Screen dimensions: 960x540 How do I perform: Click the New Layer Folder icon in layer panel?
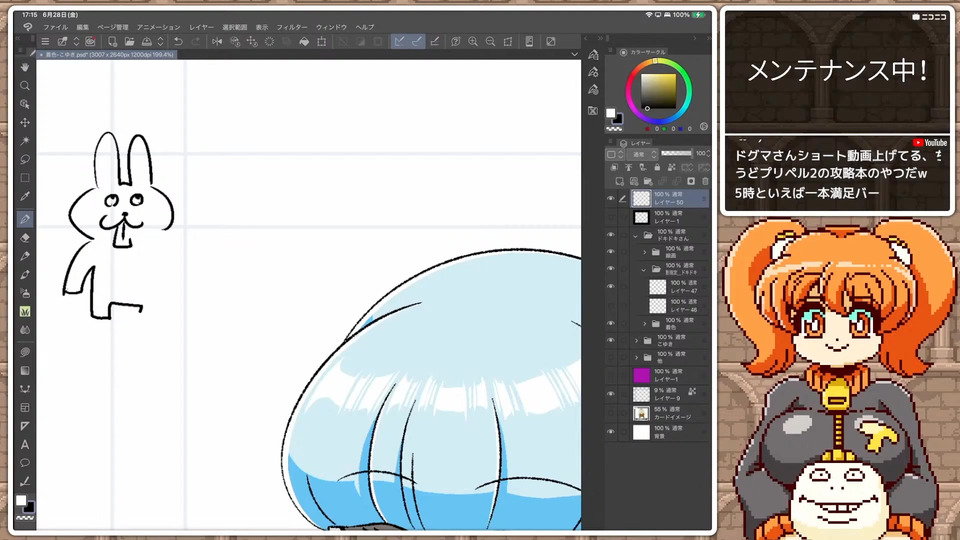pyautogui.click(x=648, y=181)
